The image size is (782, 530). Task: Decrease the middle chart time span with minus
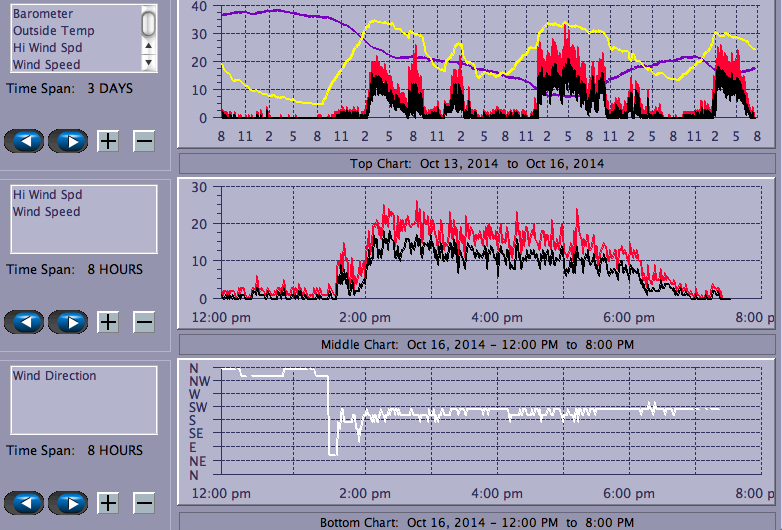pyautogui.click(x=144, y=322)
